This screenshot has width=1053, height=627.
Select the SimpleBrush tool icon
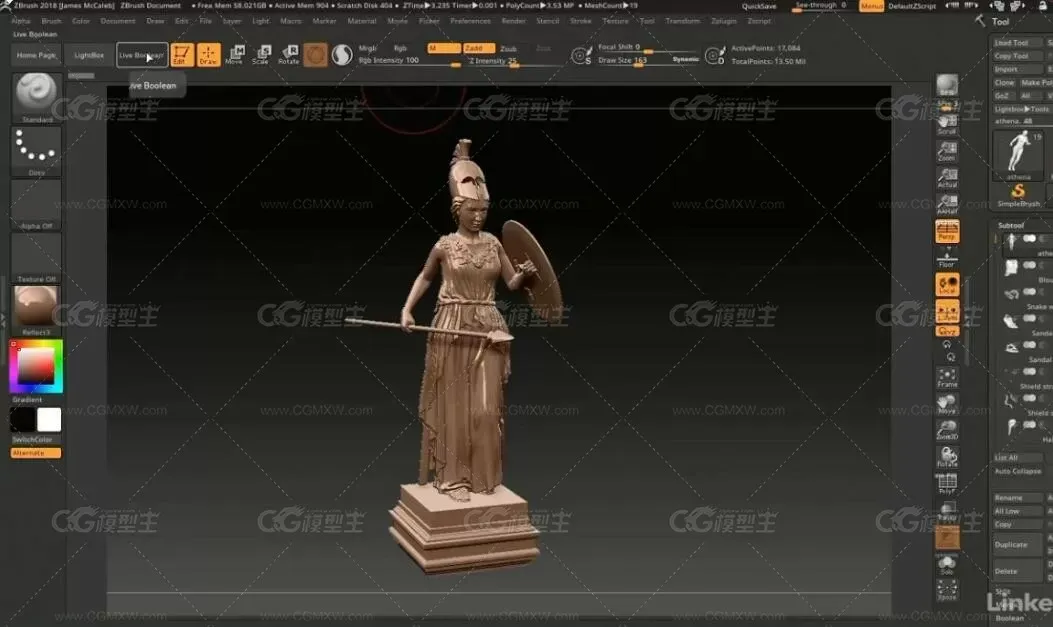1018,195
